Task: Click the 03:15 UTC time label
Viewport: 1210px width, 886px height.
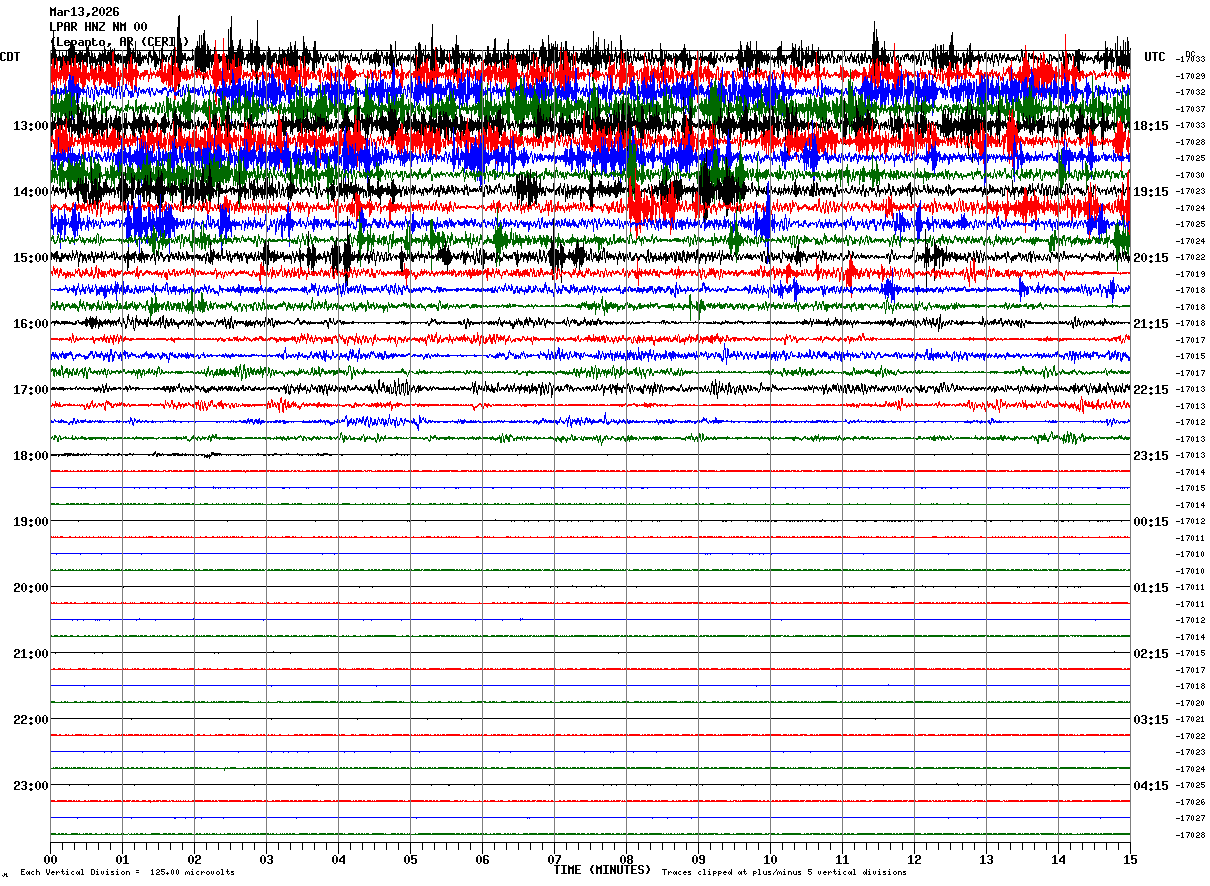Action: [1151, 720]
